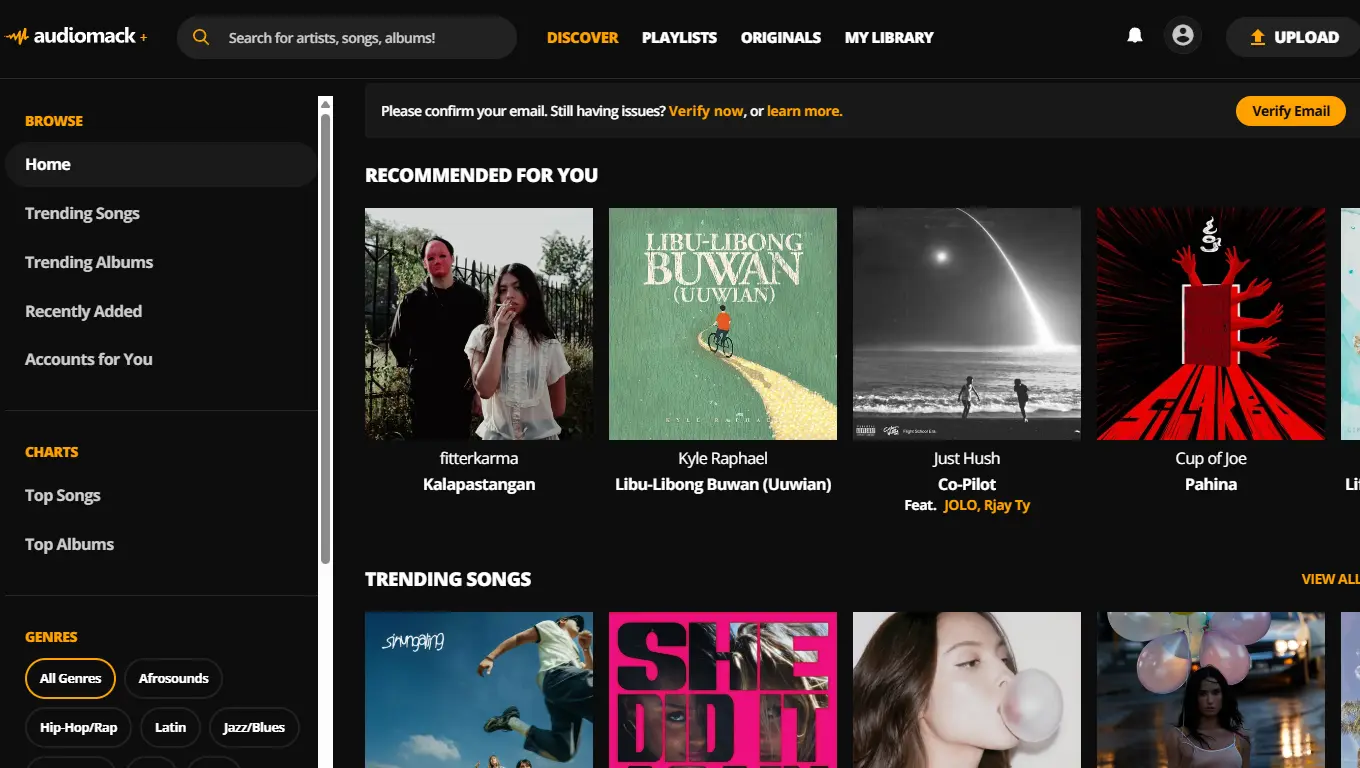Select the Afrosounds genre chip
This screenshot has height=768, width=1360.
(174, 678)
